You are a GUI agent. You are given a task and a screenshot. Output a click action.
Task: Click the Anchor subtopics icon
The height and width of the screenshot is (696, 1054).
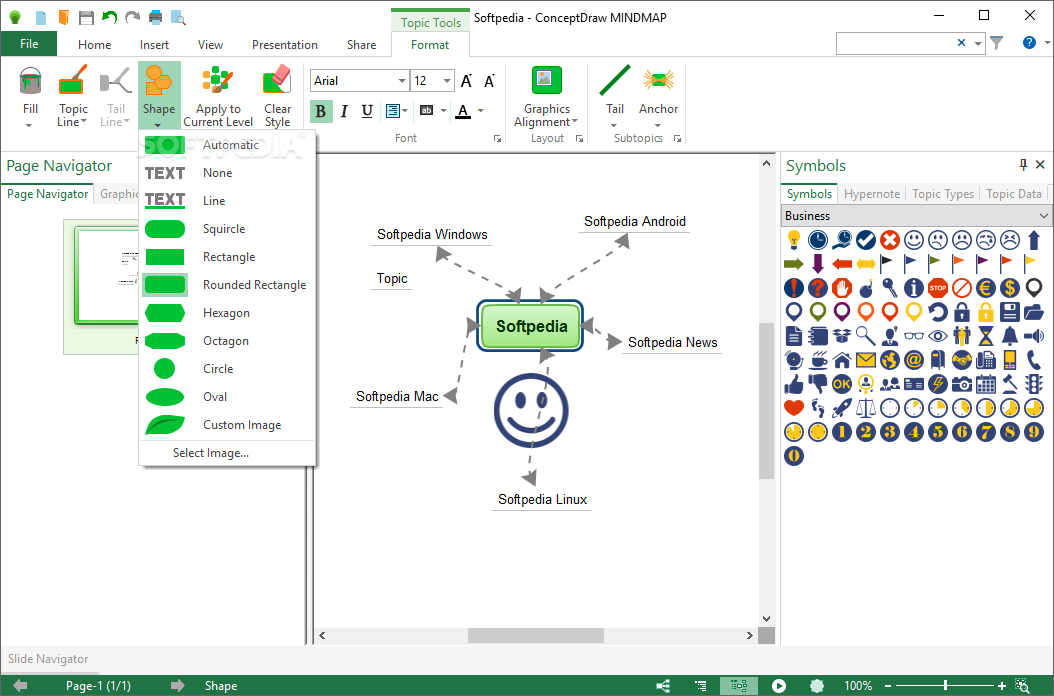tap(658, 80)
